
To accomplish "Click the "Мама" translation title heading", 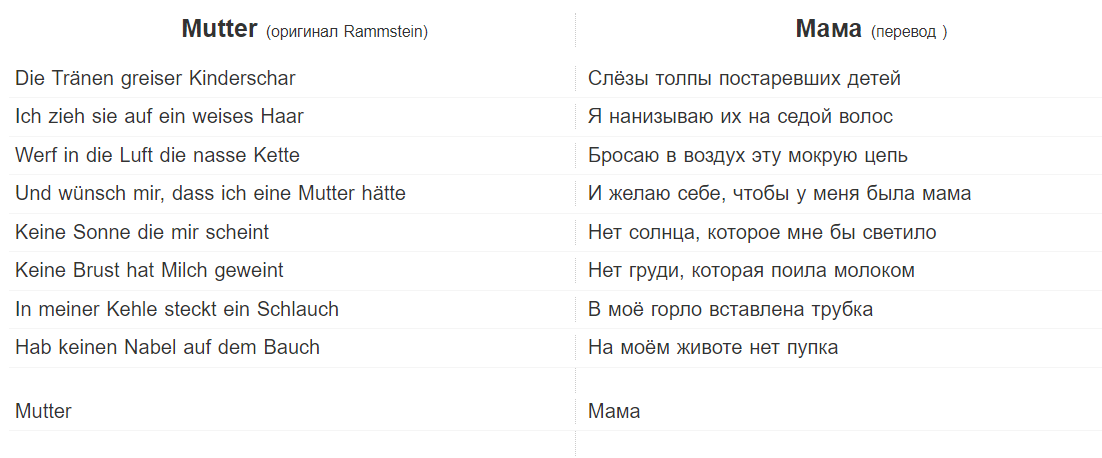I will click(x=828, y=29).
